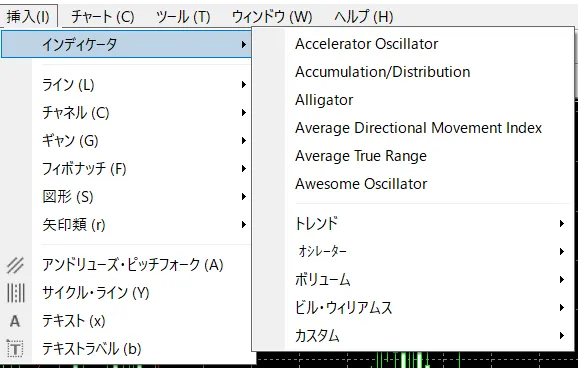
Task: Click the Text tool A icon
Action: pos(15,321)
